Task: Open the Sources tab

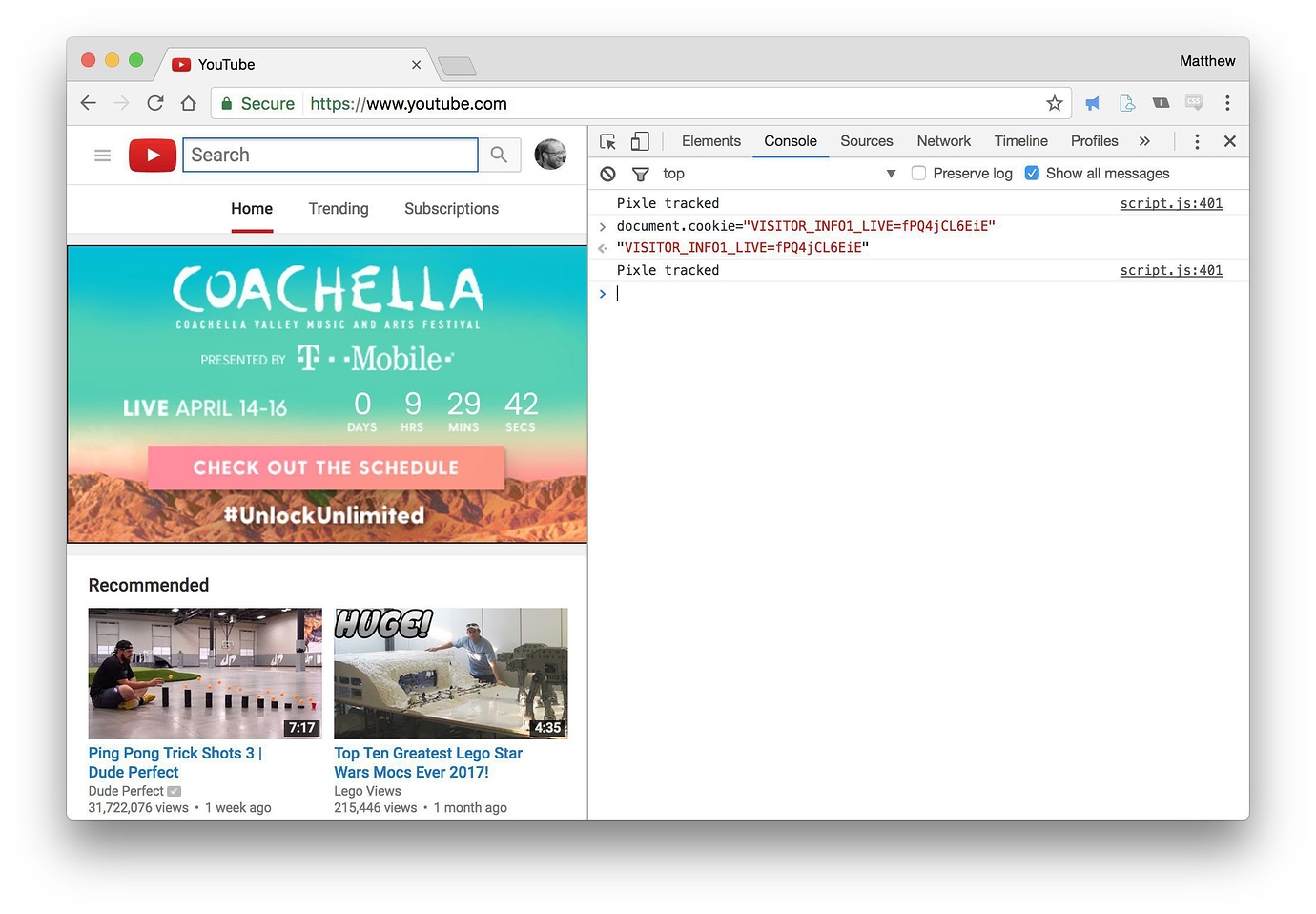Action: pyautogui.click(x=867, y=141)
